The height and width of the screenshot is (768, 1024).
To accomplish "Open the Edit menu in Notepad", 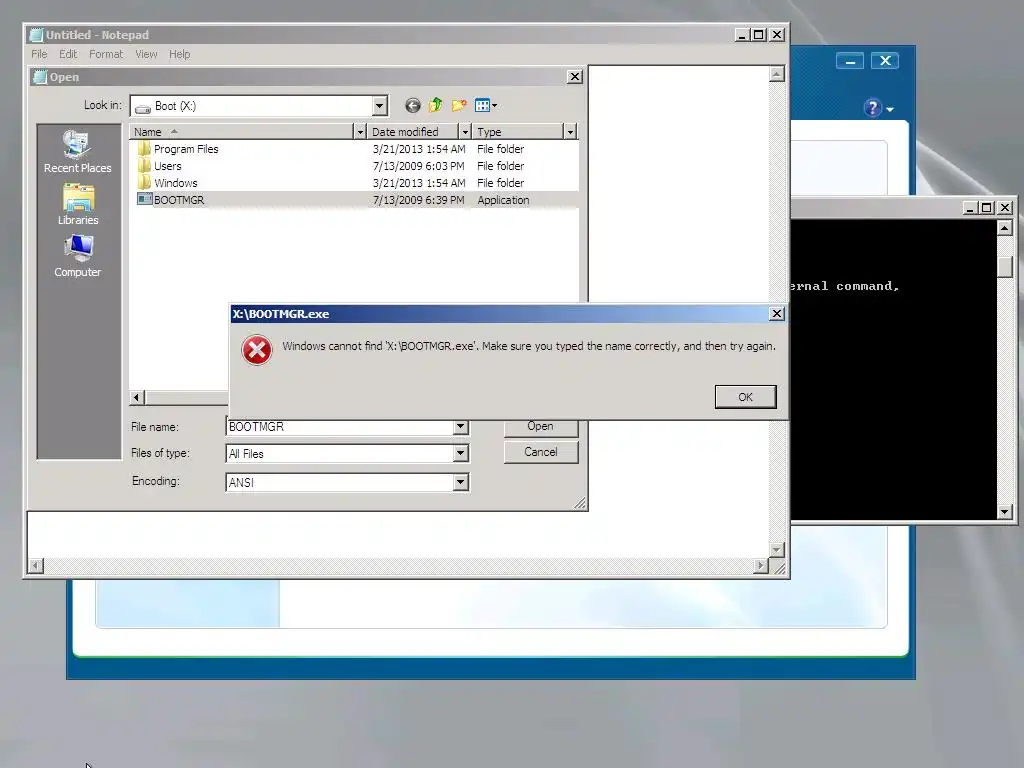I will coord(68,54).
